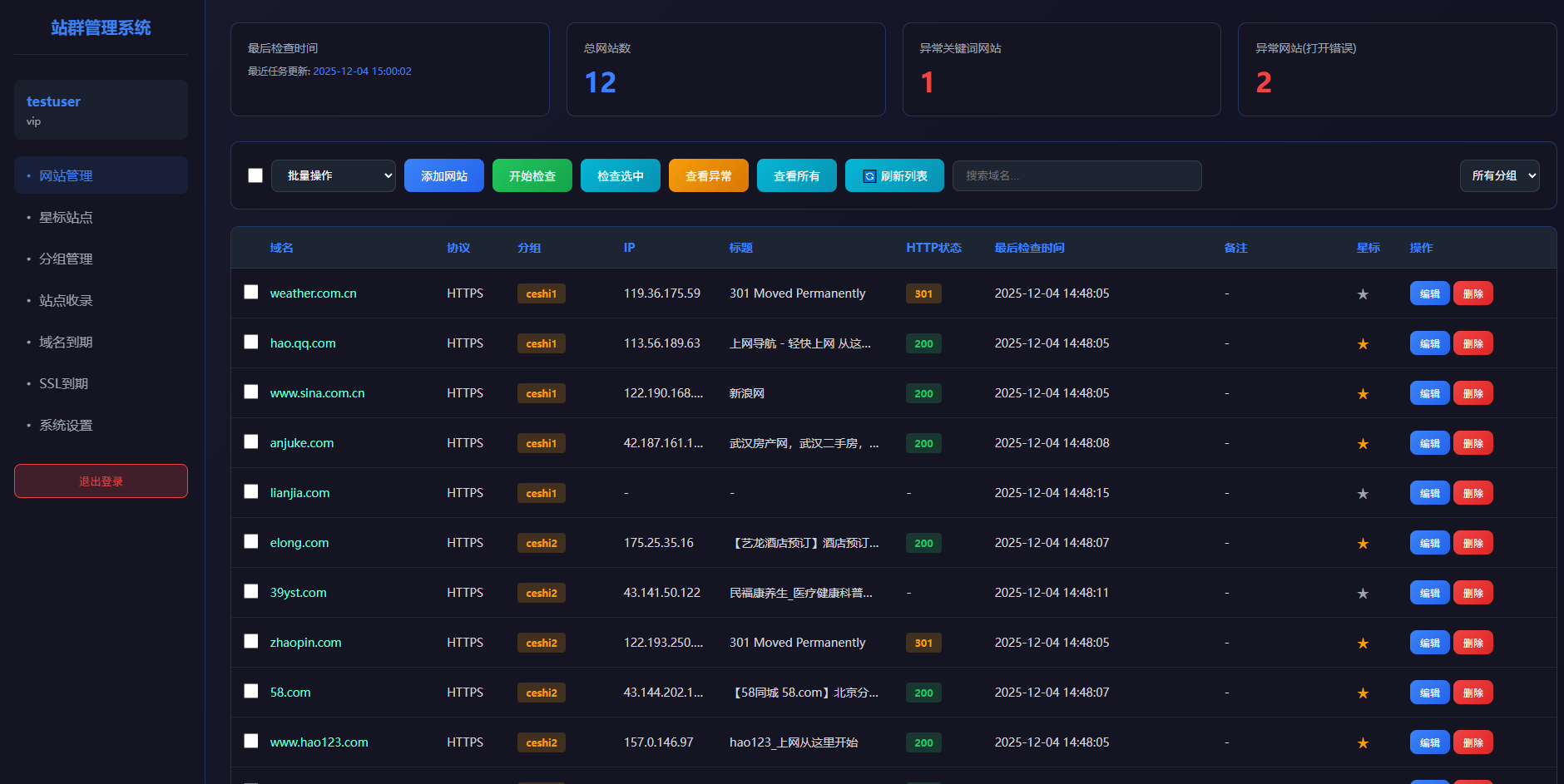Screen dimensions: 1564x784
Task: Open 分组管理 in the sidebar
Action: pos(66,259)
